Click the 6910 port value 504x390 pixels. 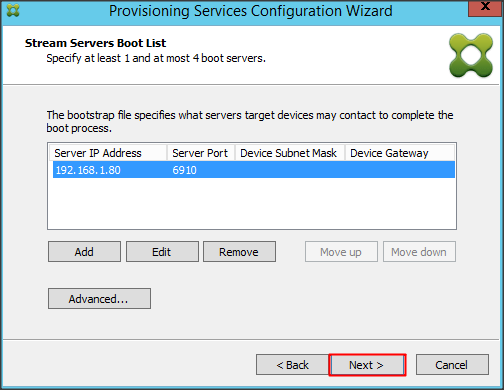184,170
